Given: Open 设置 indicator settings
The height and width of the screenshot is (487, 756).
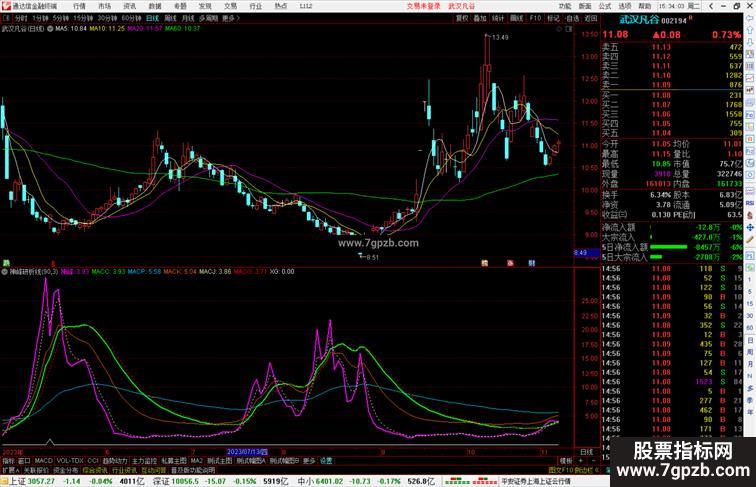Looking at the screenshot, I should pos(326,461).
